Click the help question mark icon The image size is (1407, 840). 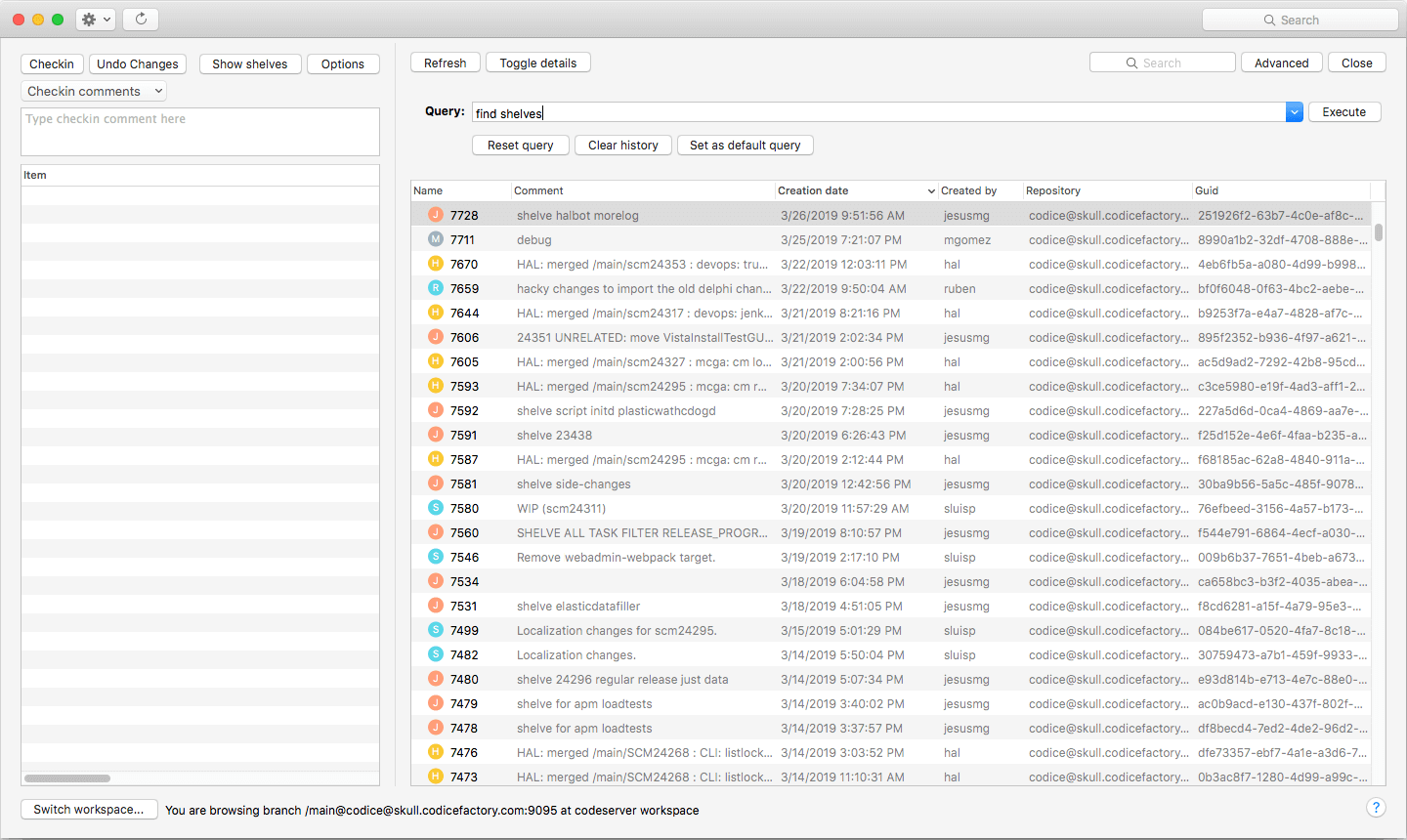coord(1376,808)
